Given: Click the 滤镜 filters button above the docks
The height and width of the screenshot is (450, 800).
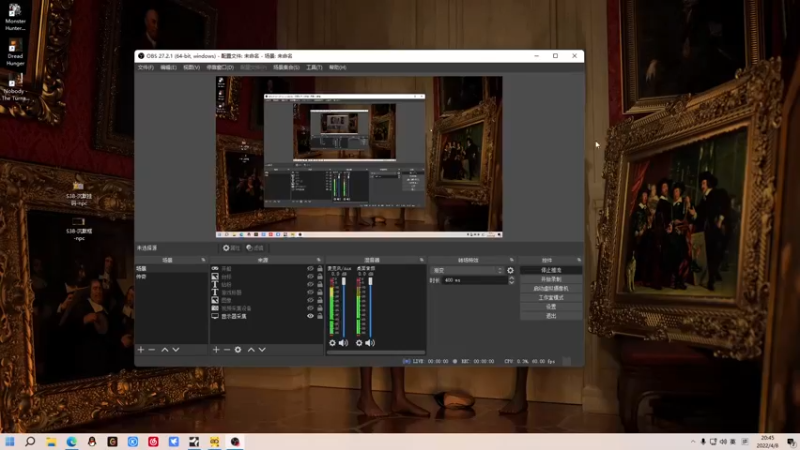Looking at the screenshot, I should 255,248.
